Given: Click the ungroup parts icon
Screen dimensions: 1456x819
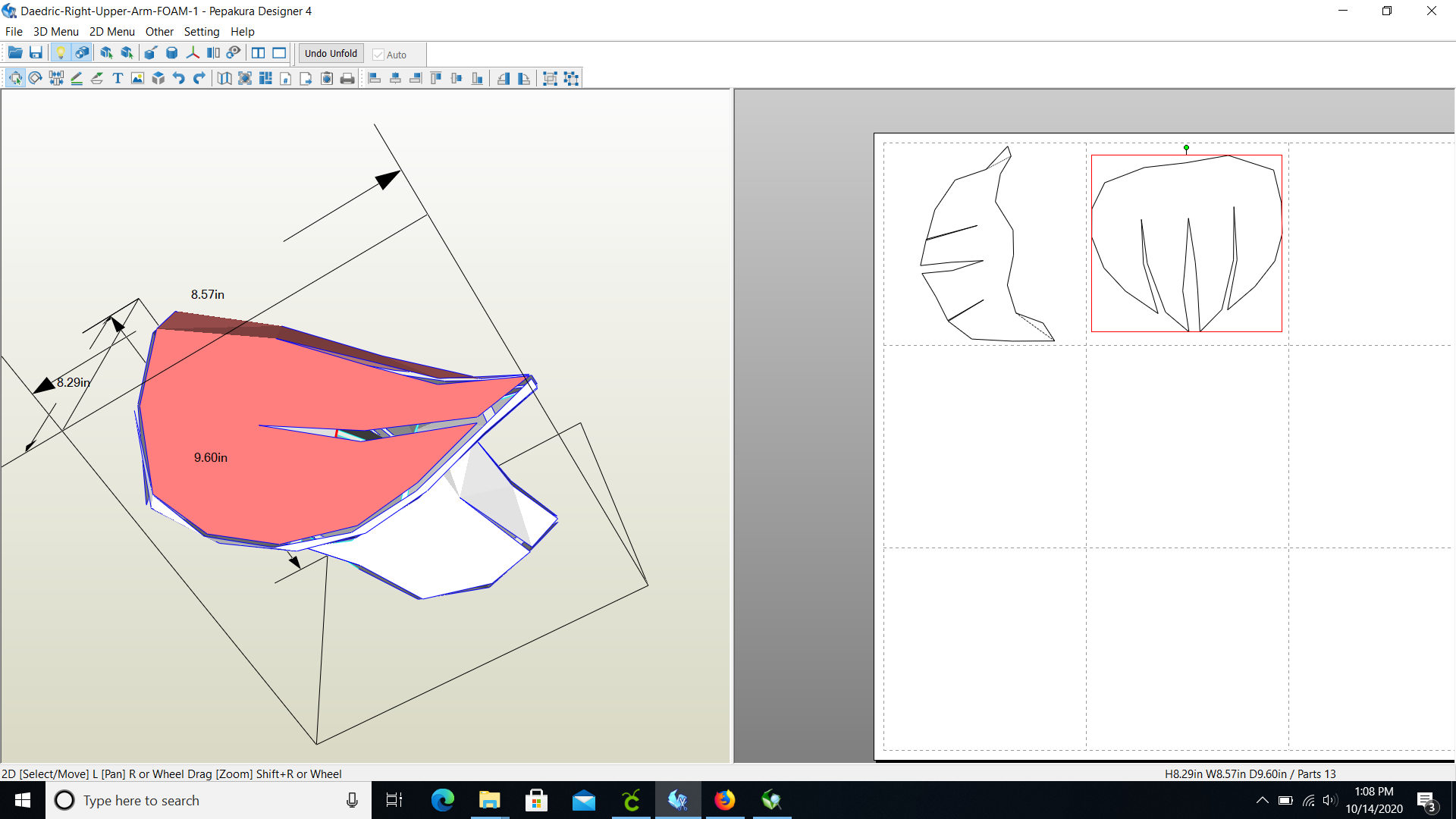Looking at the screenshot, I should click(x=571, y=78).
